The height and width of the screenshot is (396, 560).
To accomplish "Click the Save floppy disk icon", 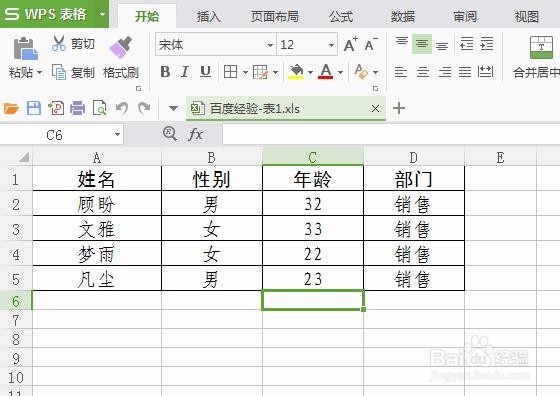I will 34,108.
